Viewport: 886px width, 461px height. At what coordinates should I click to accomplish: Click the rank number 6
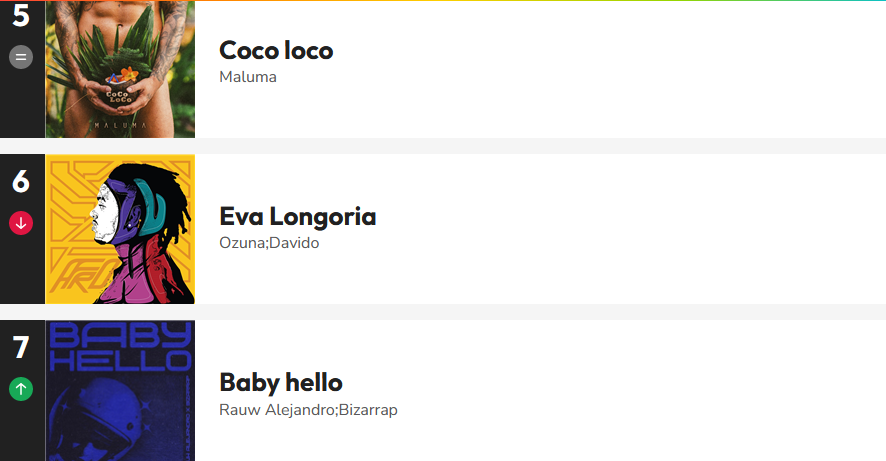click(x=21, y=182)
